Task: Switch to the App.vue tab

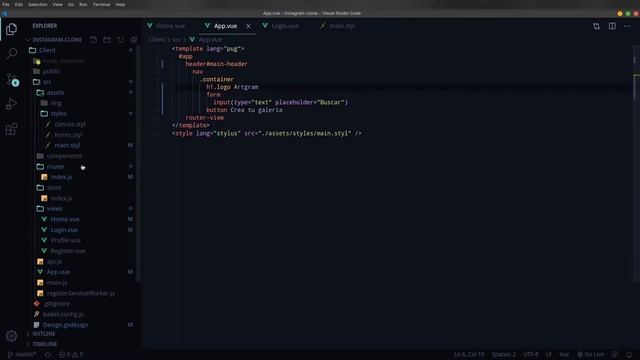Action: [225, 26]
